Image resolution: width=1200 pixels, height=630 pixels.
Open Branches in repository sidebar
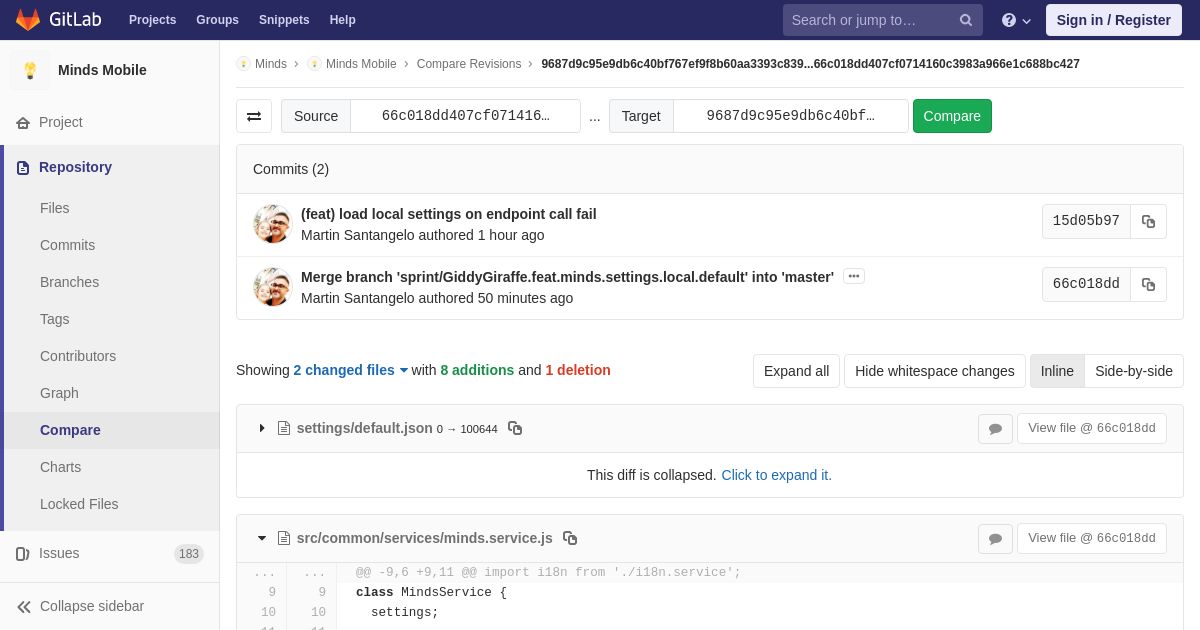(69, 282)
